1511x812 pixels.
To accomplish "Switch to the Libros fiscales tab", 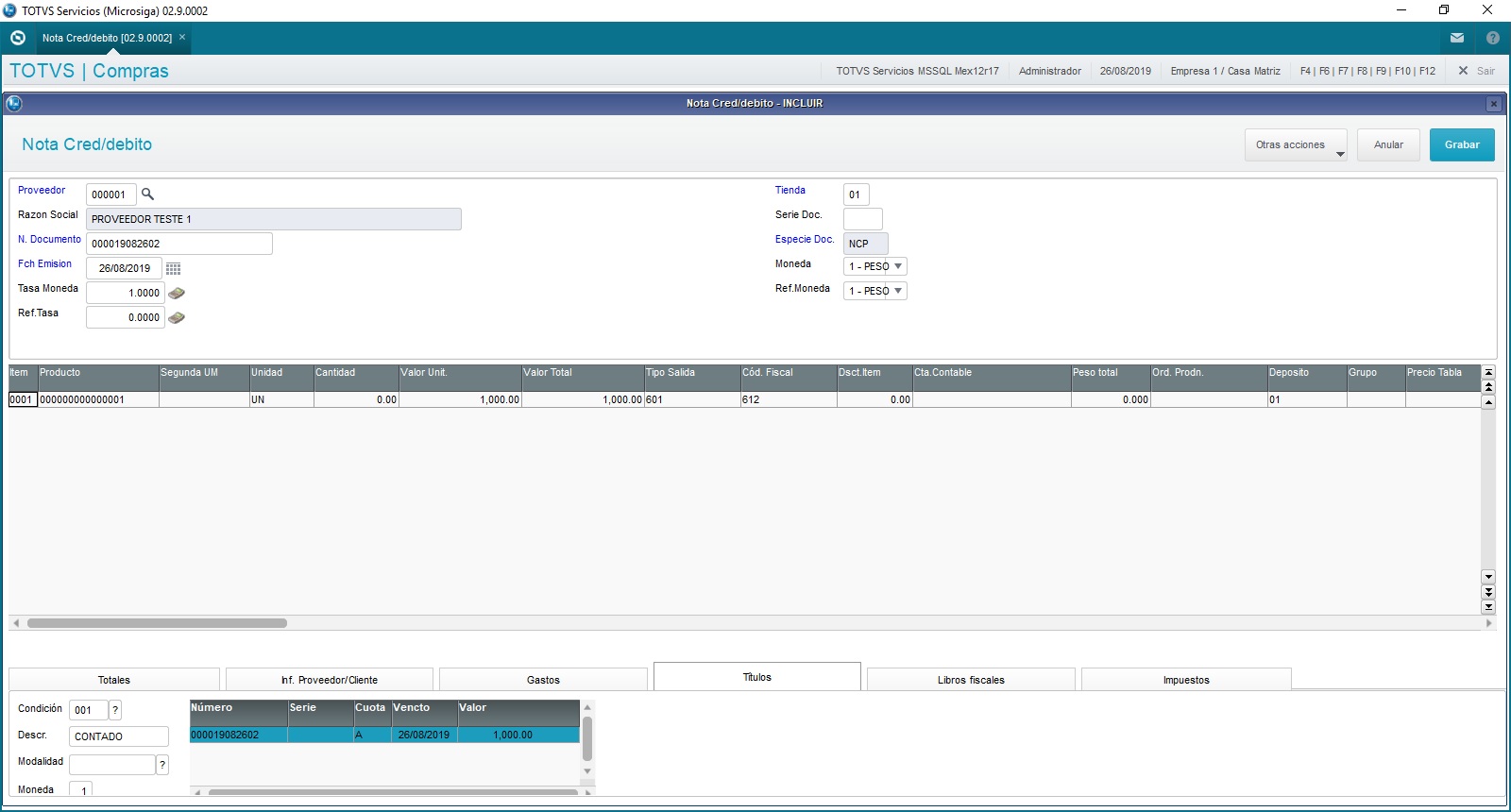I will point(971,680).
